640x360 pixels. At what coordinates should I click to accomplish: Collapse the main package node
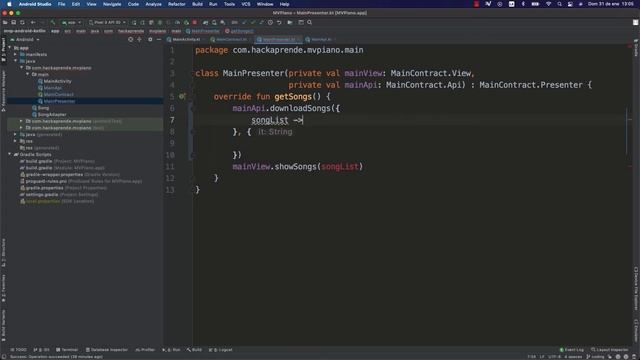pos(28,74)
